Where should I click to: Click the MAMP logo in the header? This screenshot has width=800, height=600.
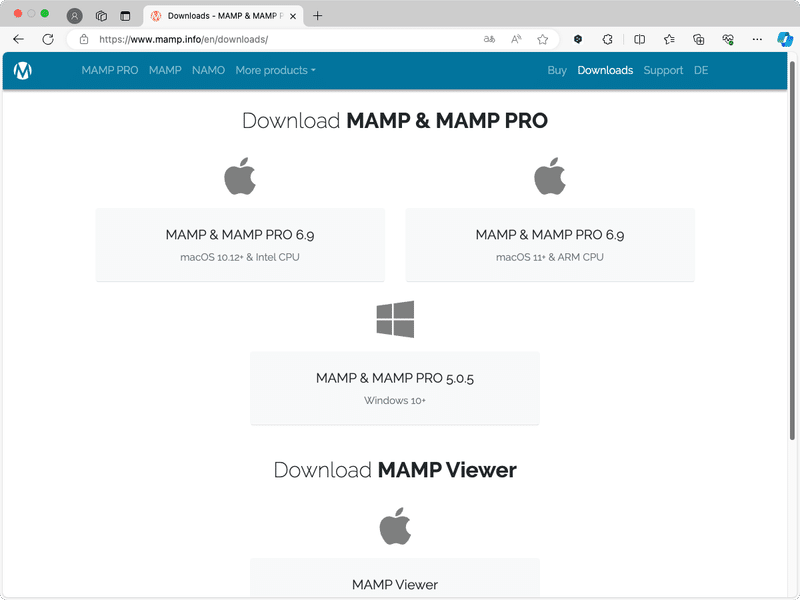22,70
